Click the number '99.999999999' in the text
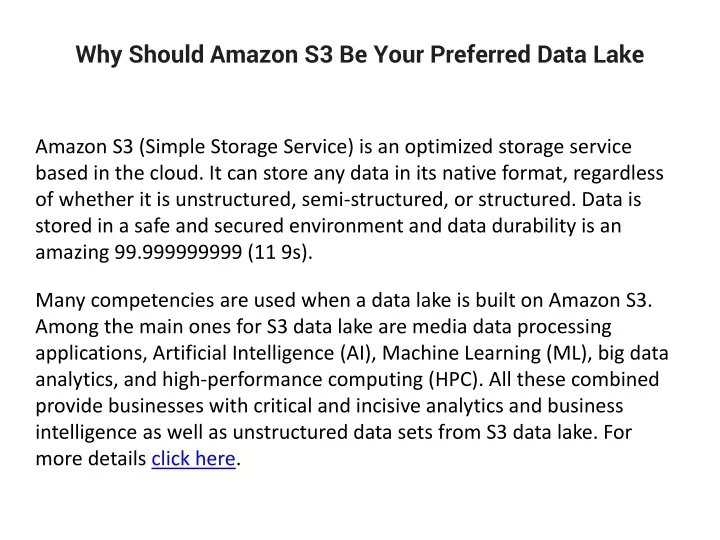 pos(178,252)
